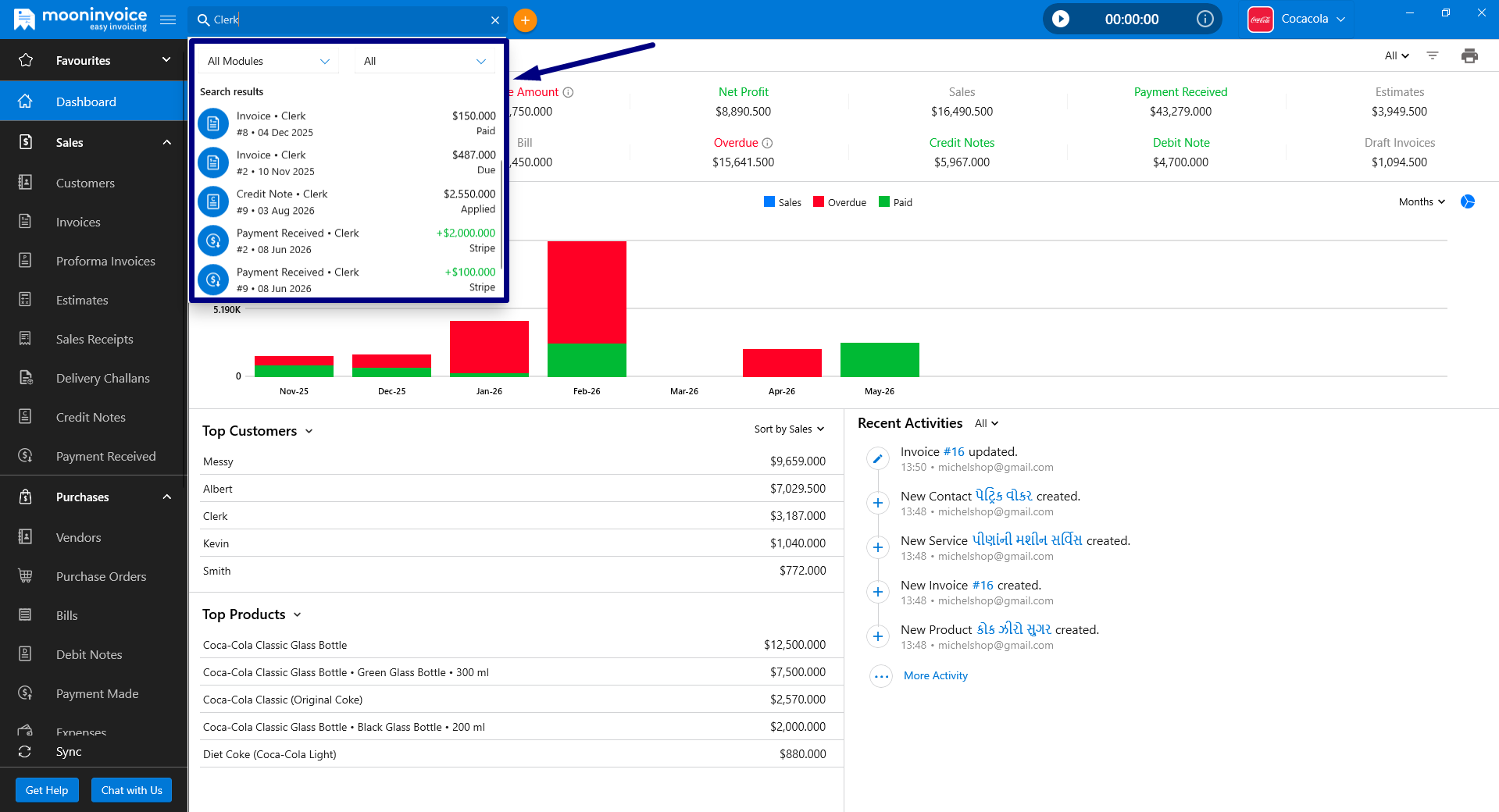Open Dashboard in the sidebar

click(94, 101)
